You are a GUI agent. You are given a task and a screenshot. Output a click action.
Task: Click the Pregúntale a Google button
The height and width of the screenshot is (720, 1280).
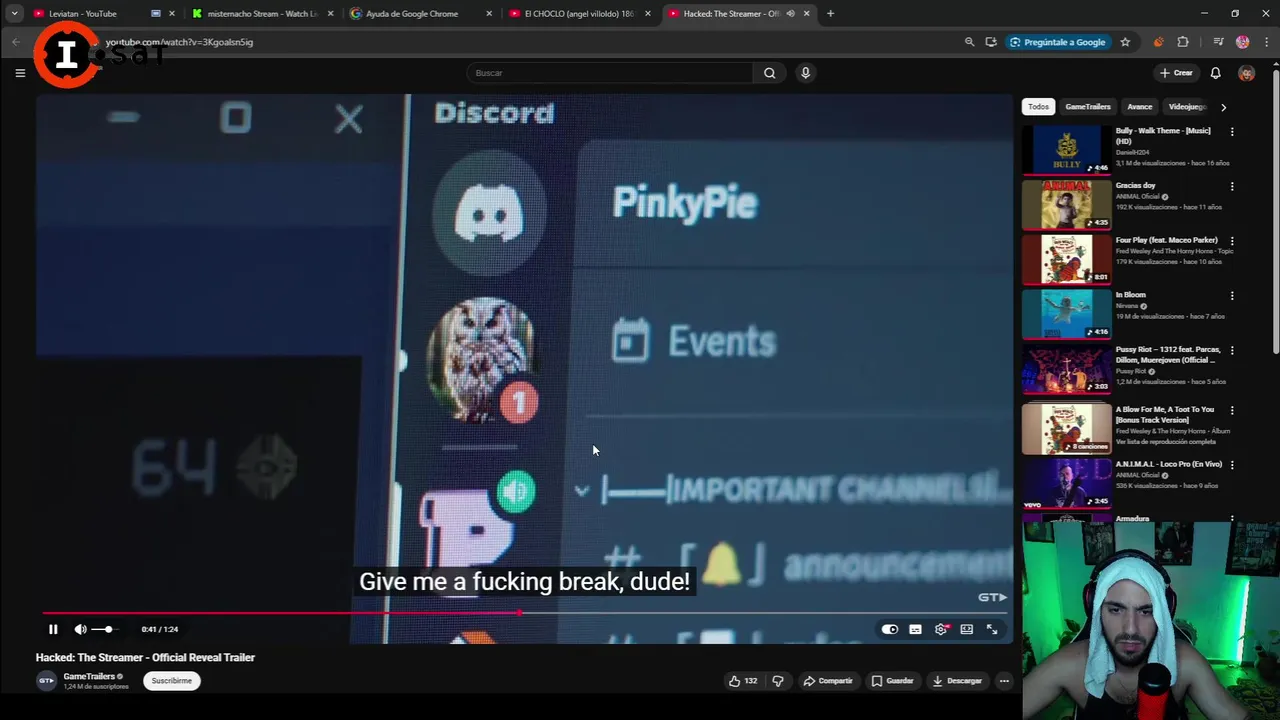[1058, 42]
